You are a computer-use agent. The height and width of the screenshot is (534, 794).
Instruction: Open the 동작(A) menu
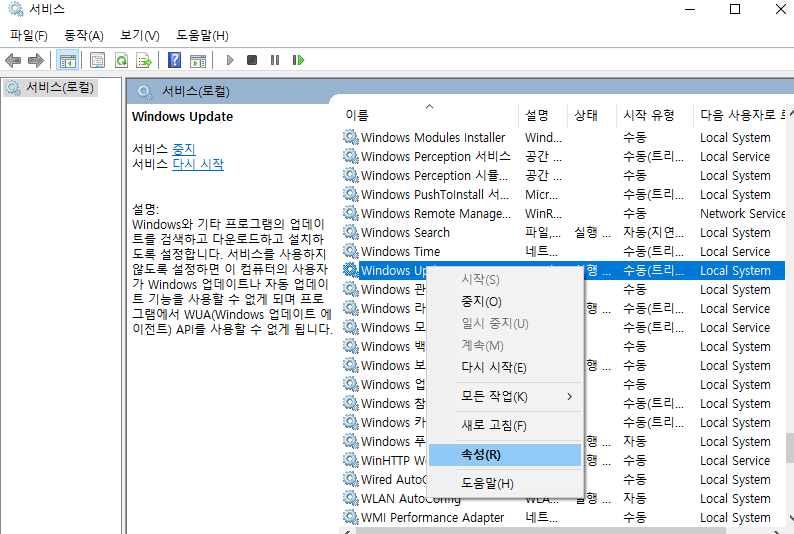coord(84,35)
